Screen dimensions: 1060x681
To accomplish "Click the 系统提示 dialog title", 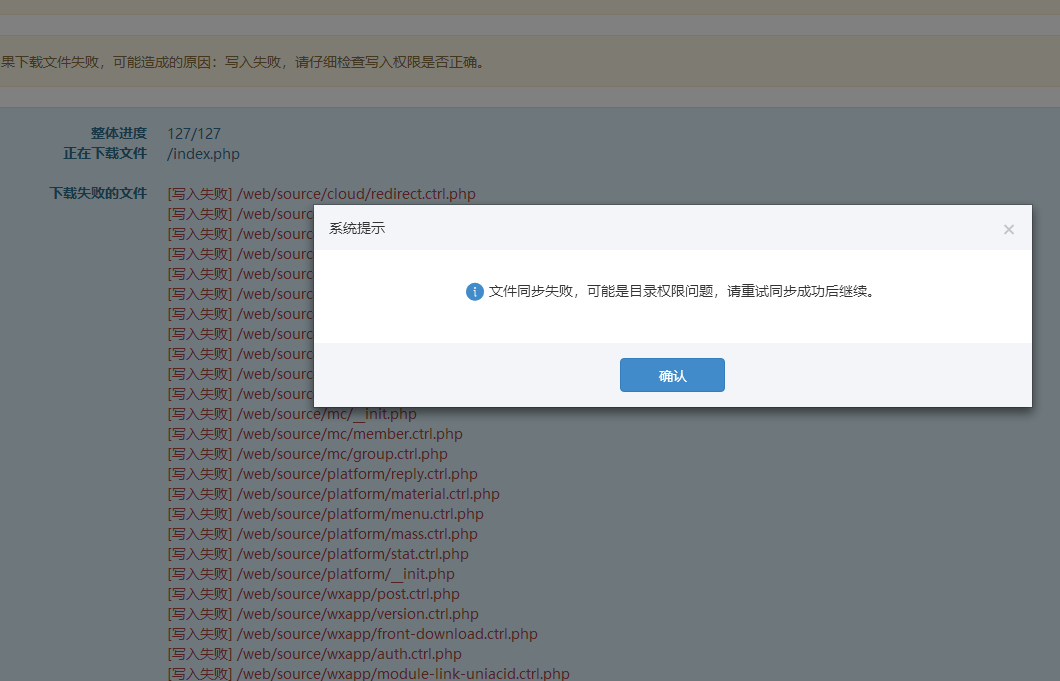I will pyautogui.click(x=357, y=228).
